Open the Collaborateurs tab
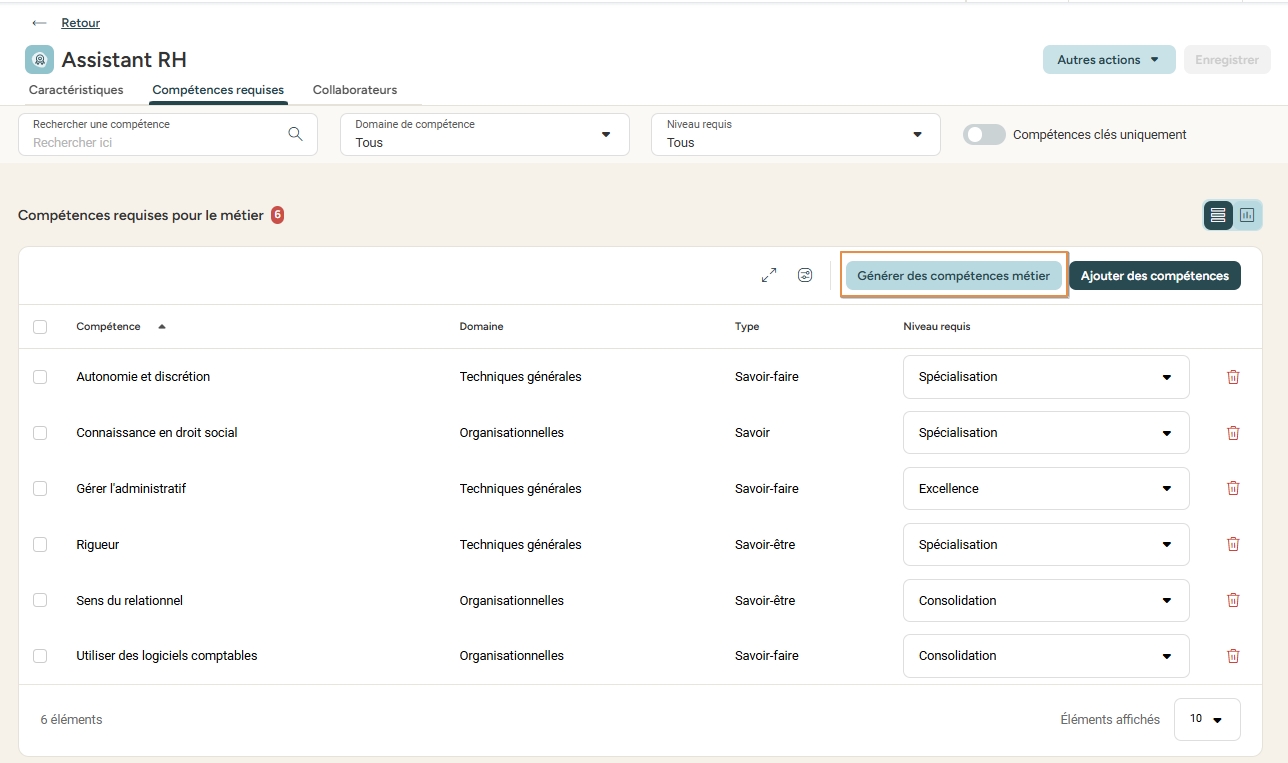The image size is (1288, 763). (354, 90)
